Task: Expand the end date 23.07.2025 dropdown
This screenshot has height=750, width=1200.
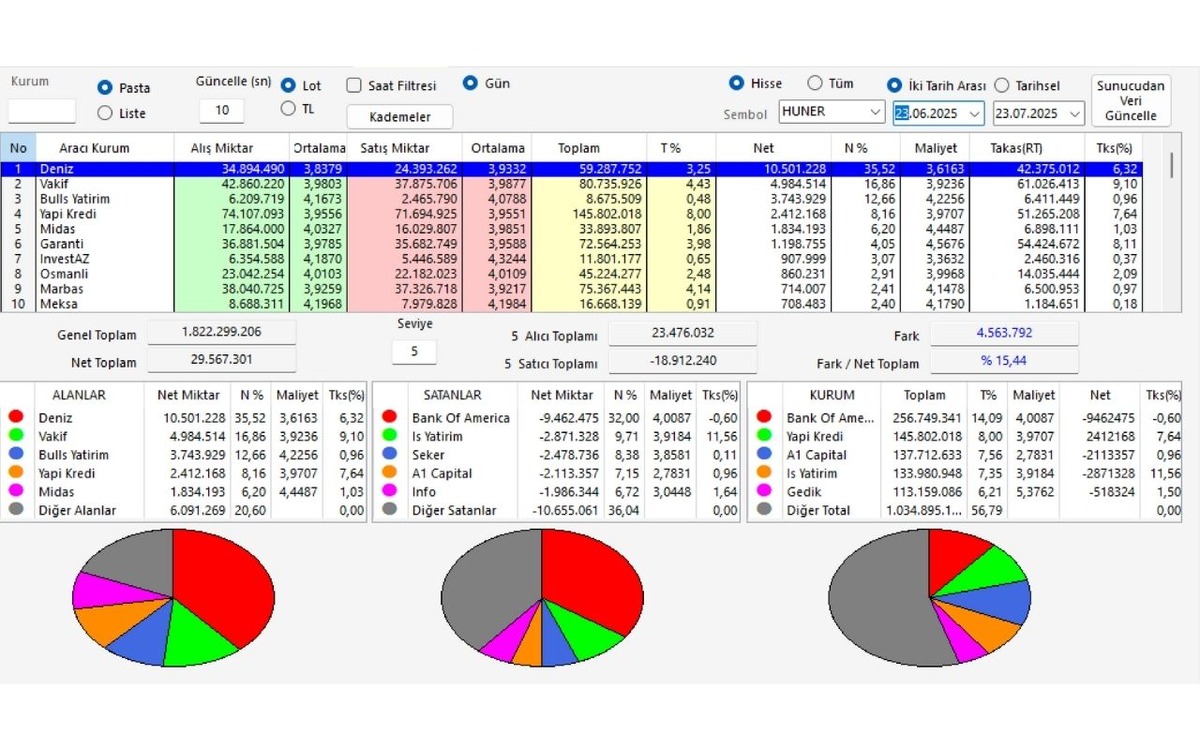Action: pos(1074,114)
